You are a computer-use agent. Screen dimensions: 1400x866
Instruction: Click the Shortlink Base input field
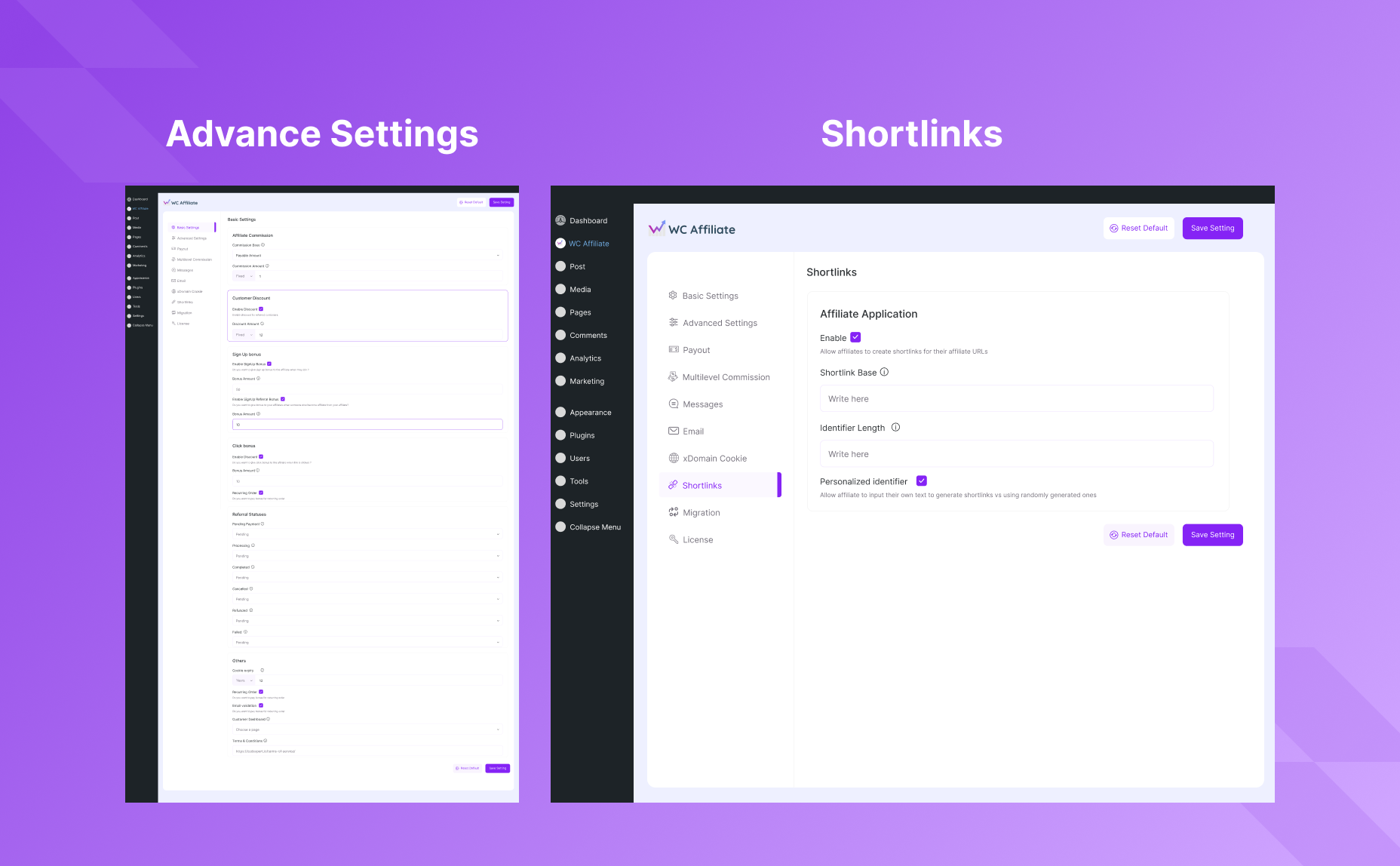[1016, 398]
